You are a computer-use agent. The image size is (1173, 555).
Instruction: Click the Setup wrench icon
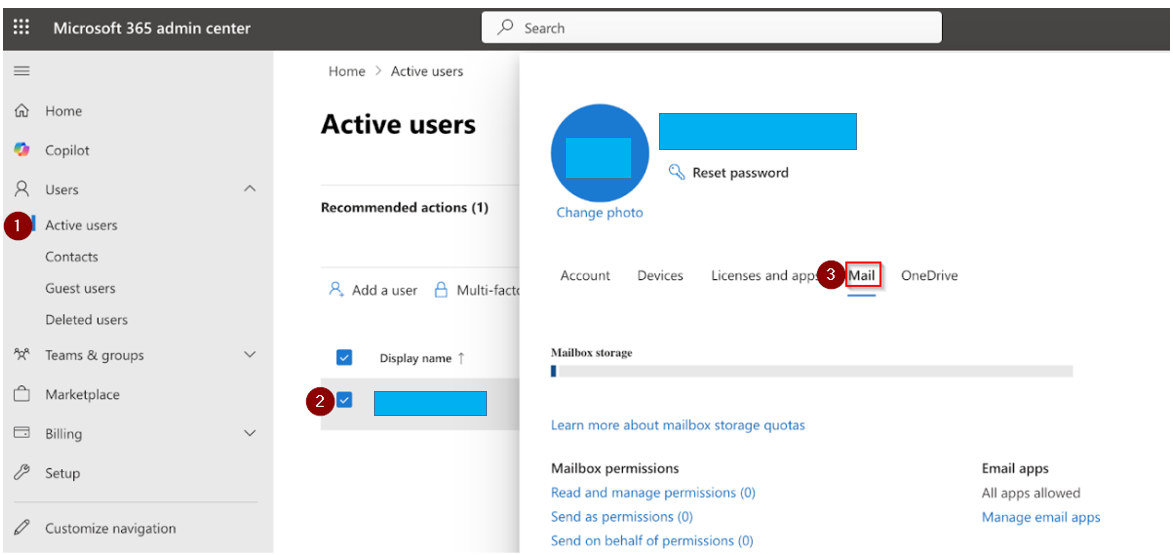(22, 473)
